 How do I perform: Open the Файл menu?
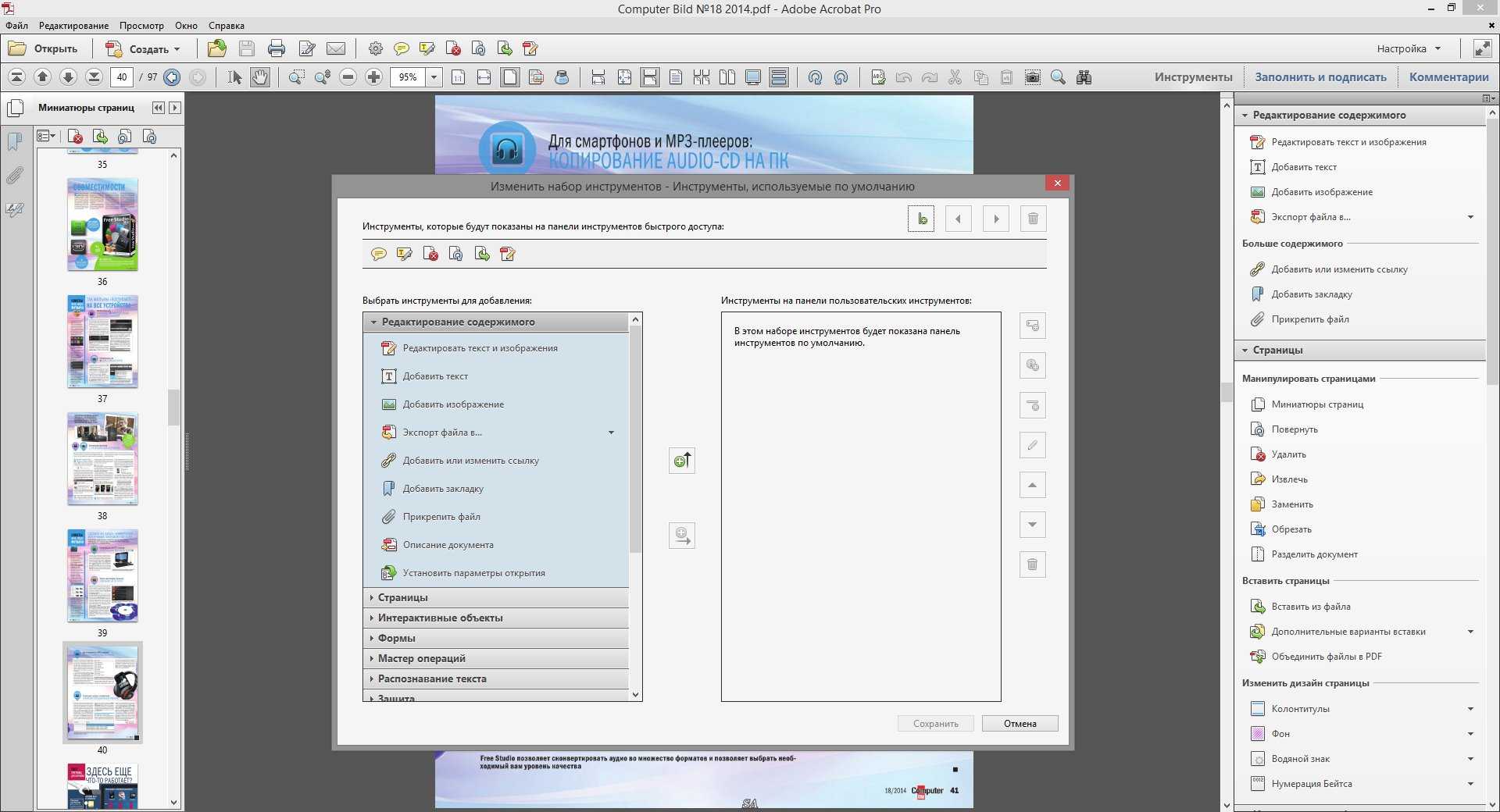16,26
